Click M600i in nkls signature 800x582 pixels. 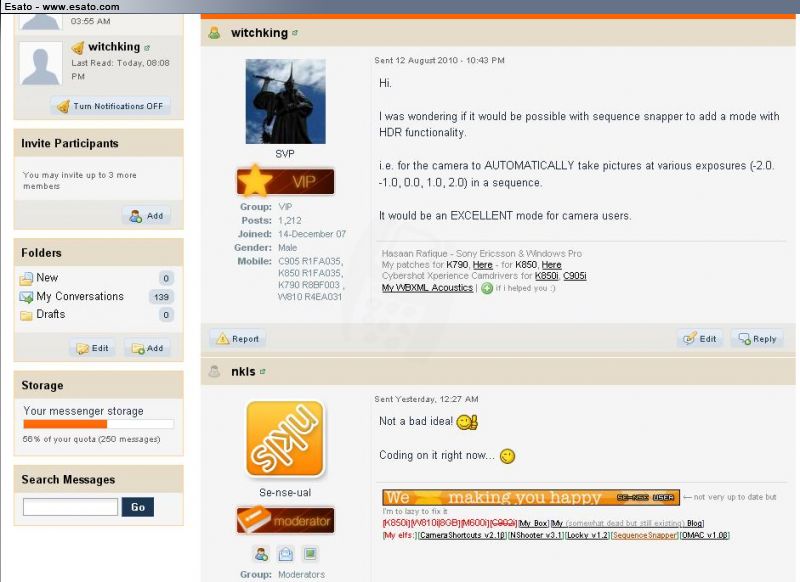(x=474, y=523)
